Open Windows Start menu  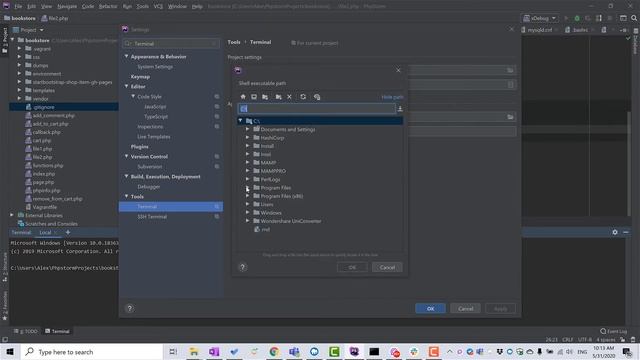click(x=10, y=351)
